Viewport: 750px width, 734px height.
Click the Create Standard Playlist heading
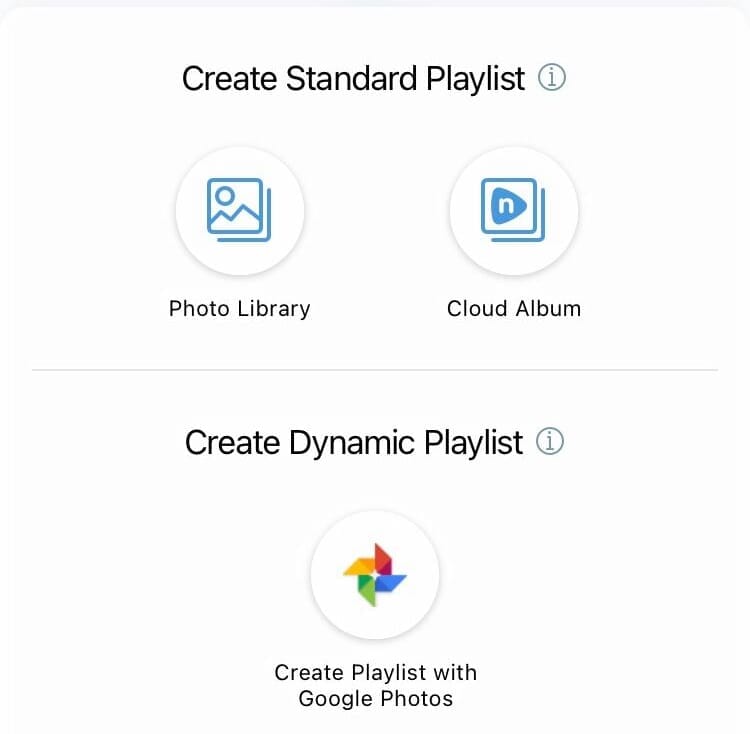353,78
